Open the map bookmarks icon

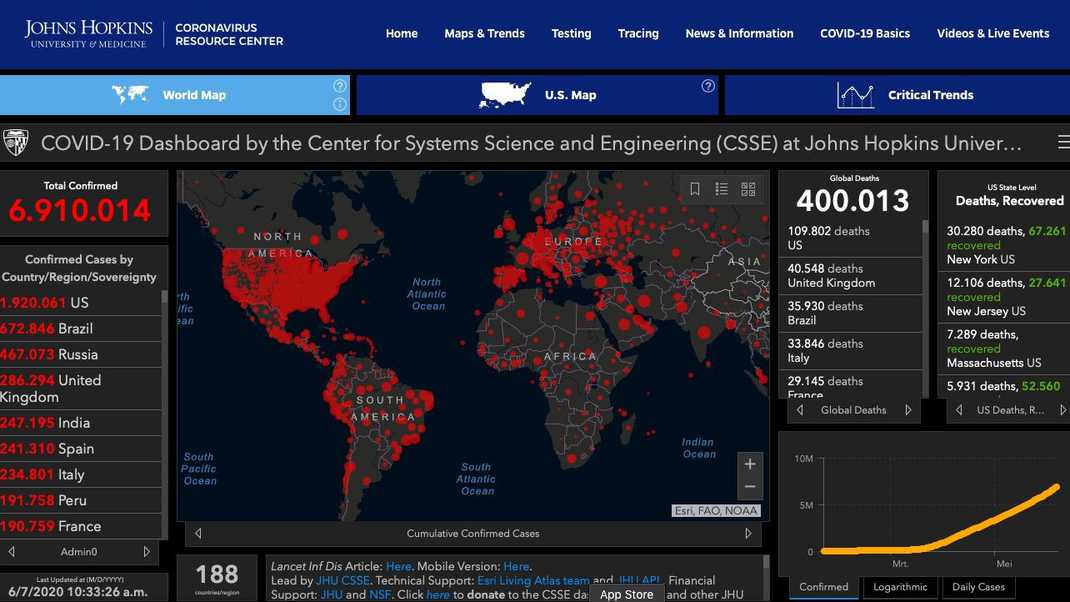tap(695, 189)
